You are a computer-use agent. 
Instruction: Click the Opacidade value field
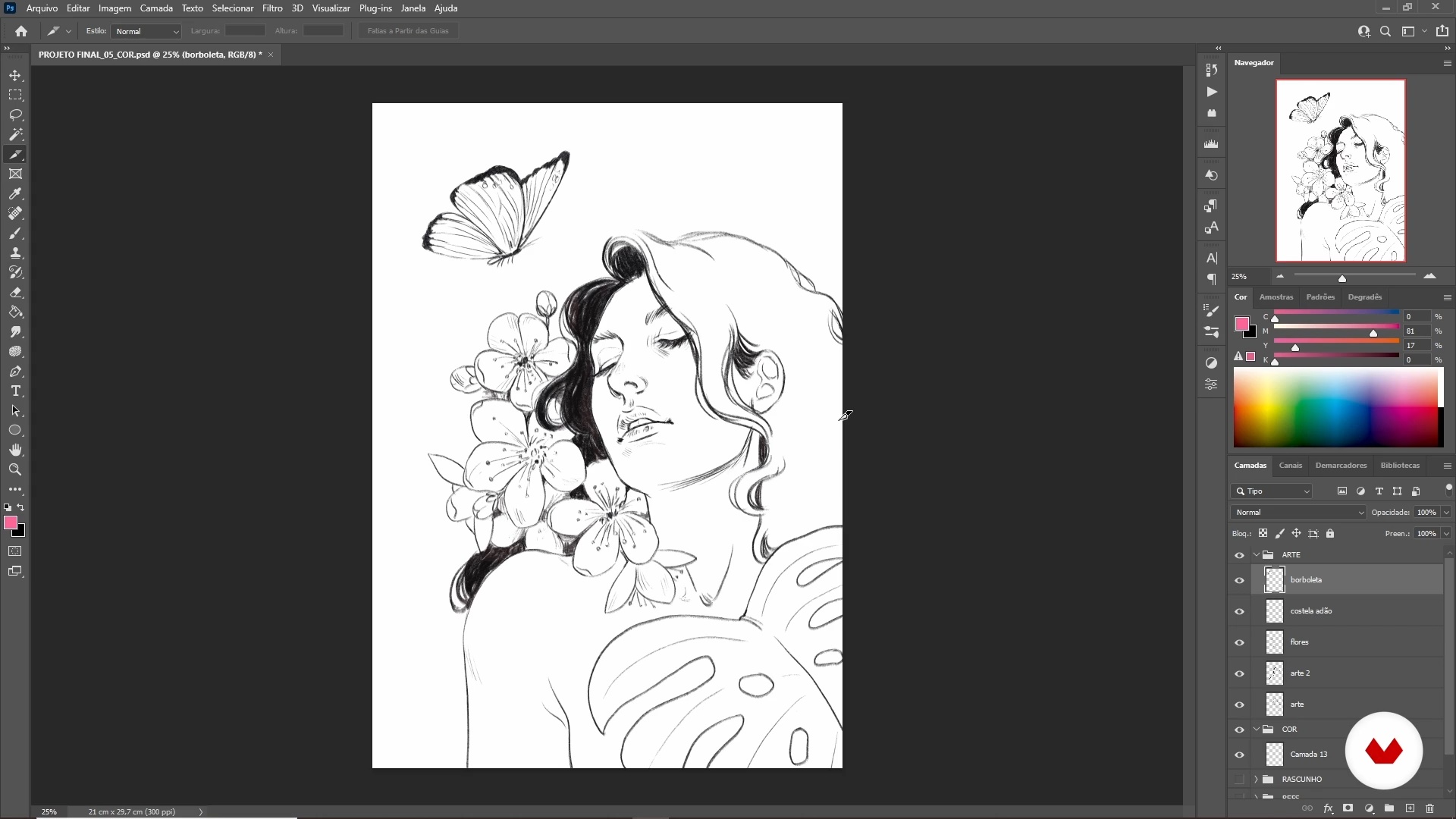coord(1426,513)
